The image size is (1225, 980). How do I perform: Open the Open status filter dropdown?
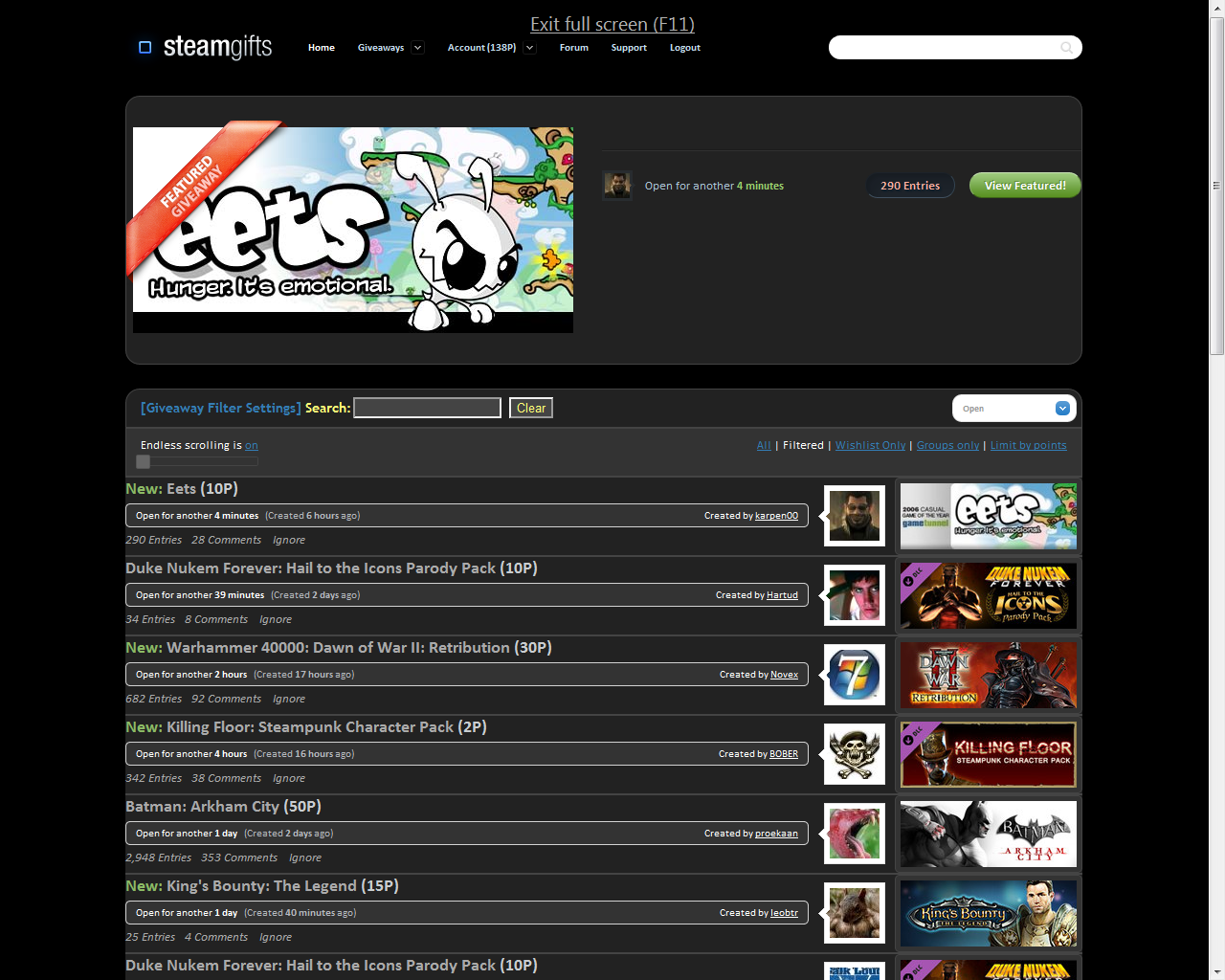point(1014,409)
